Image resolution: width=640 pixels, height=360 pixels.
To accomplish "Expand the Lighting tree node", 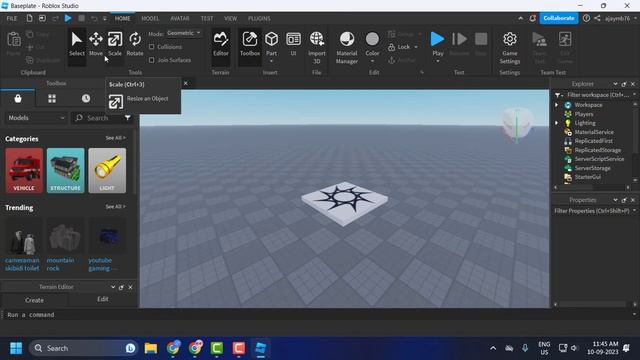I will tap(556, 123).
